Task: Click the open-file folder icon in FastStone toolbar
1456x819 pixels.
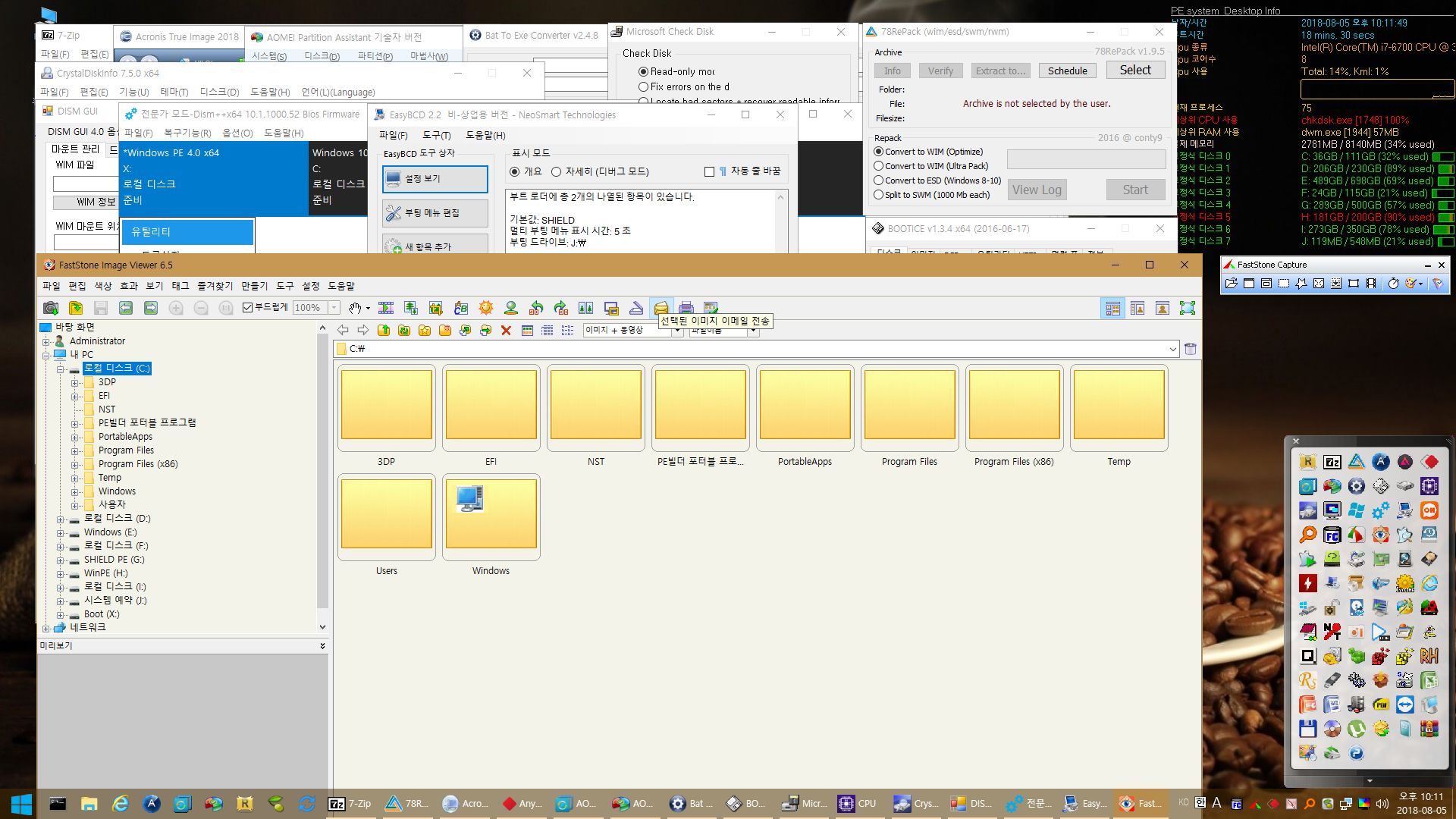Action: (x=76, y=308)
